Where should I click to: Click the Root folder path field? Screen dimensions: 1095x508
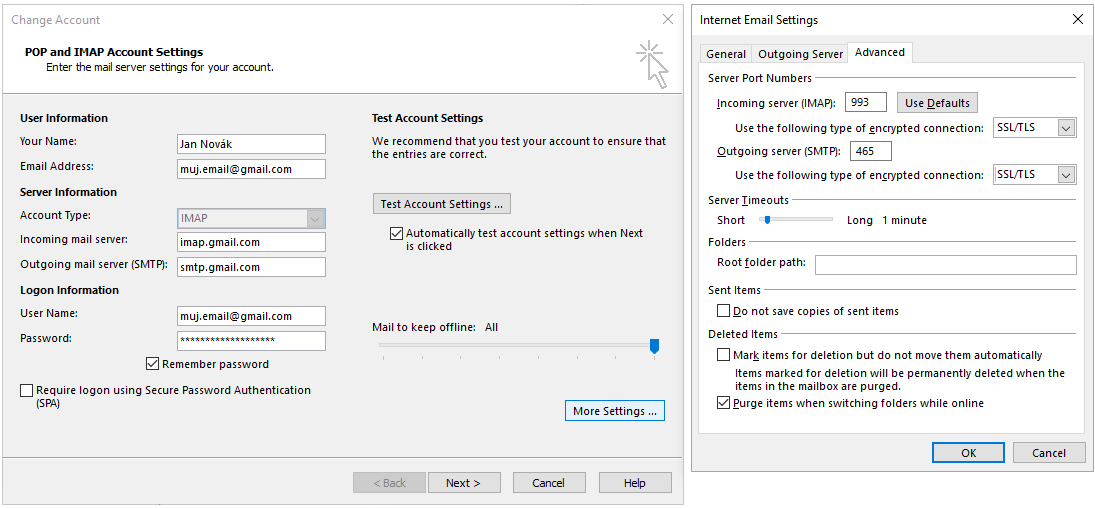tap(946, 265)
